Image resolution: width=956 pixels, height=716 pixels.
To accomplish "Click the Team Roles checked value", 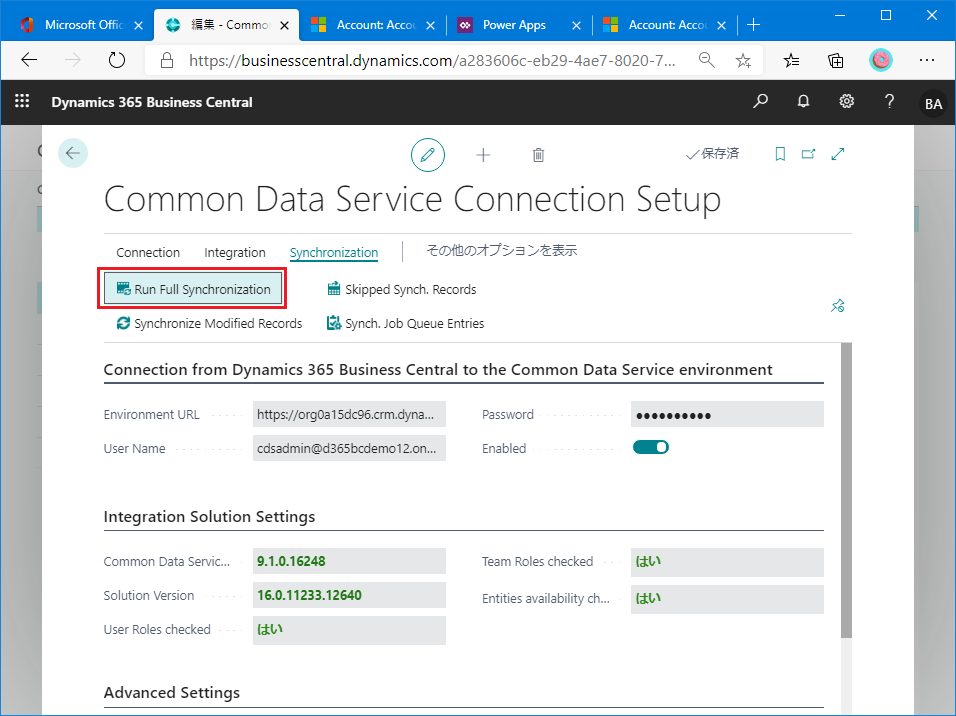I will point(727,562).
